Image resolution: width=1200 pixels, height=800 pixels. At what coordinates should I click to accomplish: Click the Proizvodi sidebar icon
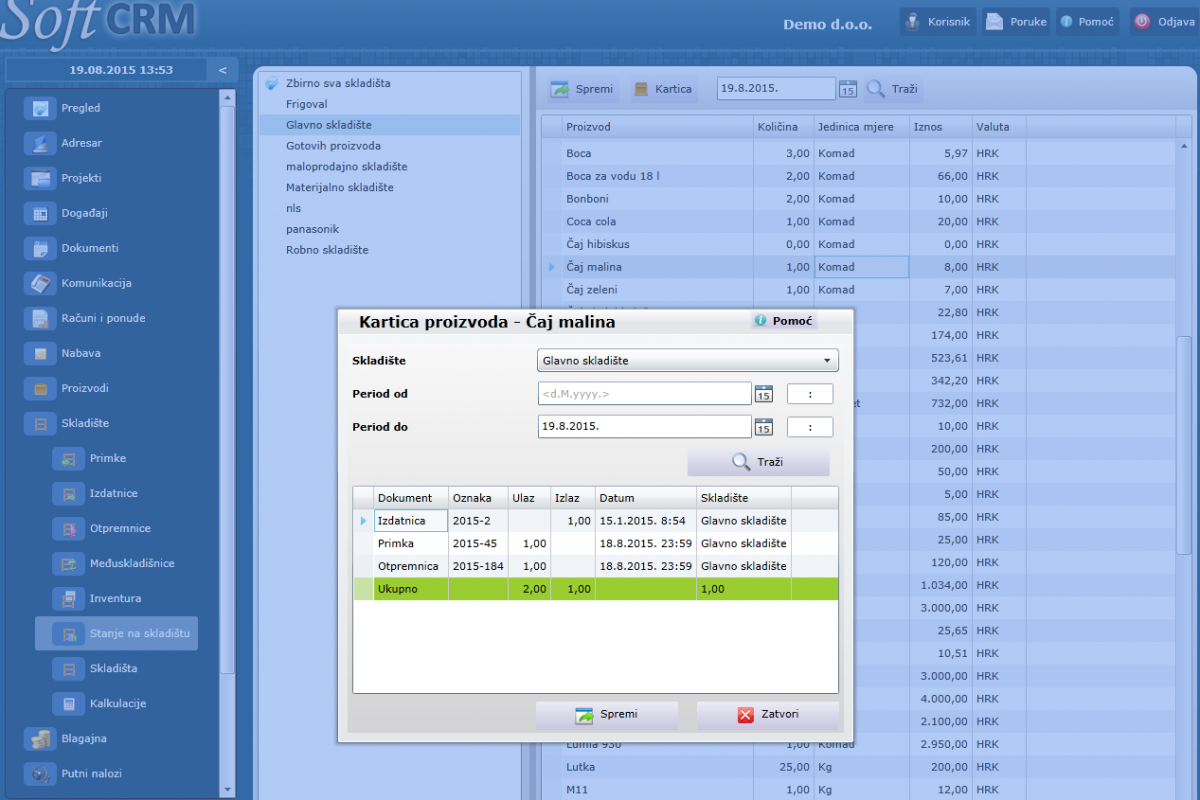click(x=40, y=388)
